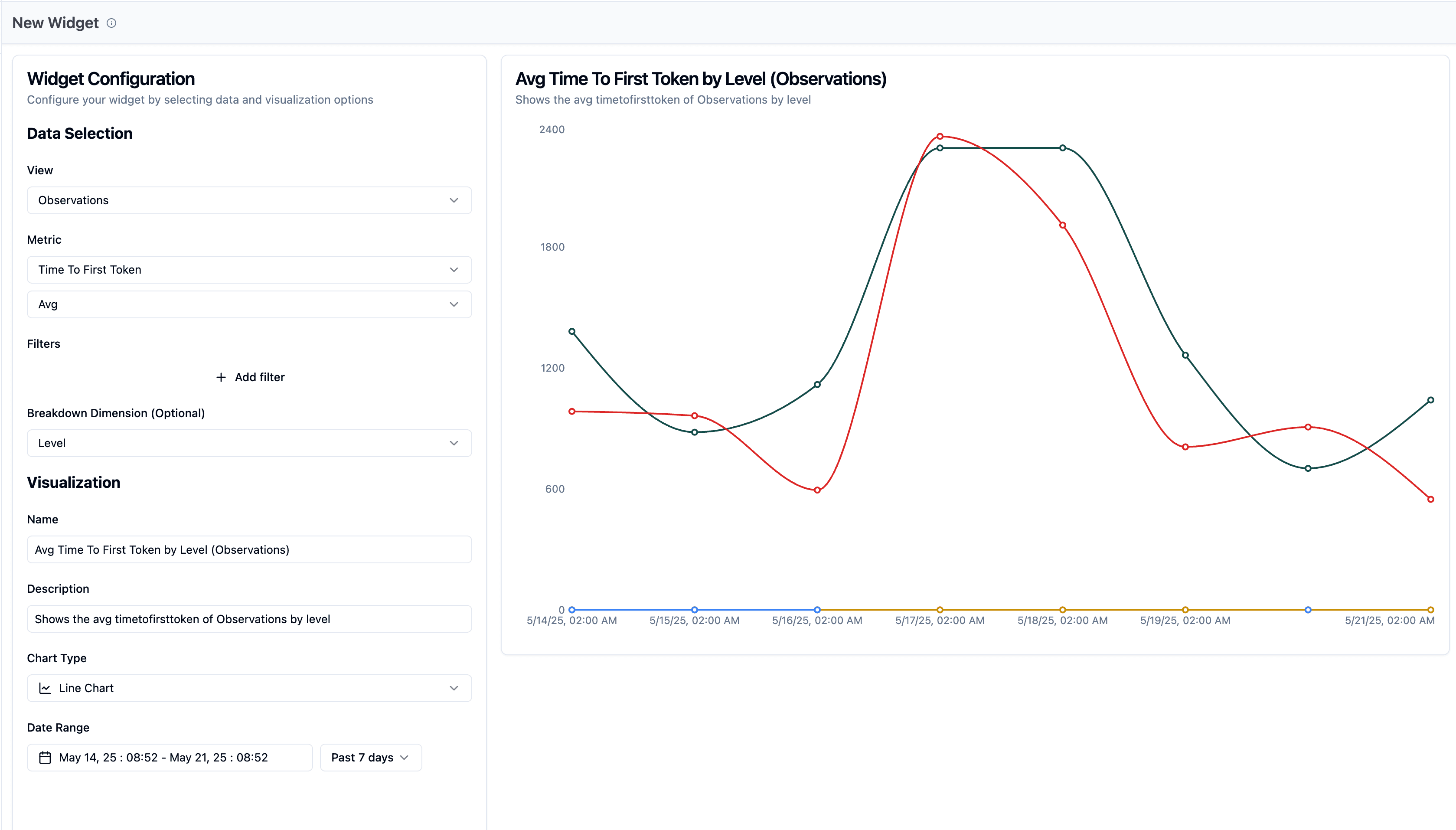
Task: Open the Past 7 days date preset dropdown
Action: [370, 757]
